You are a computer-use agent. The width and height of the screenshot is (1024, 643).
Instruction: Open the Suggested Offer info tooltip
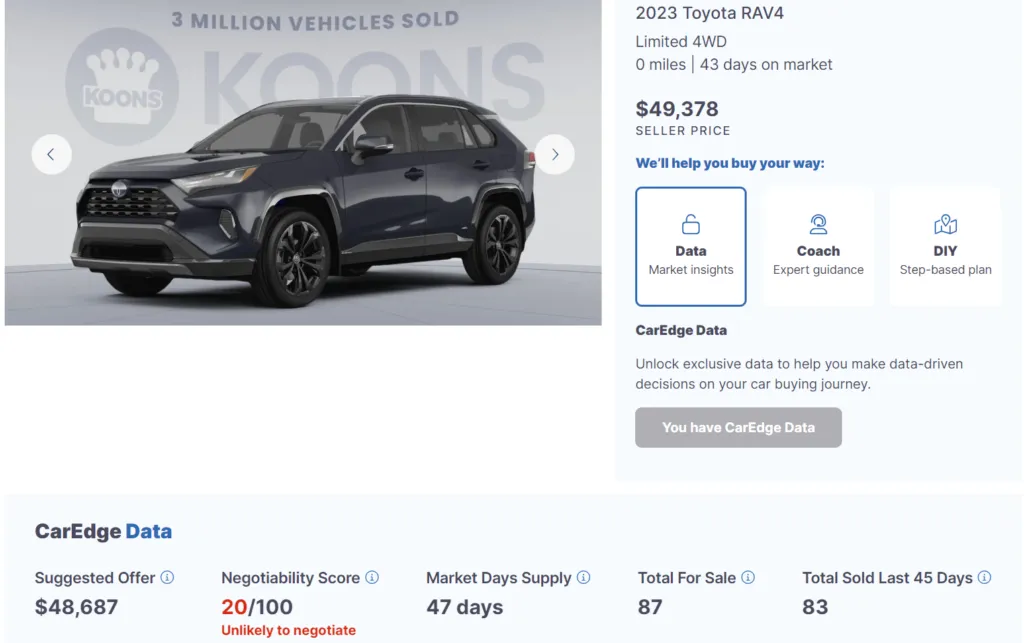click(x=168, y=578)
